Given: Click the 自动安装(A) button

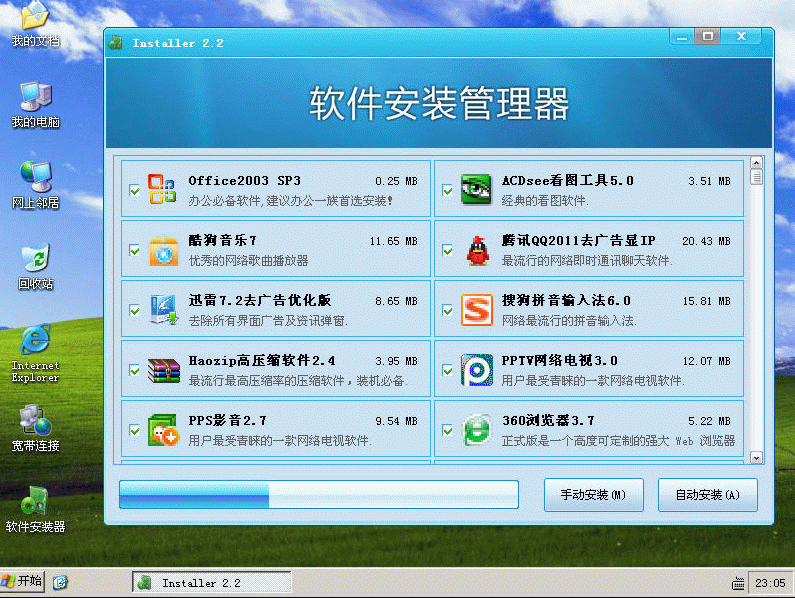Looking at the screenshot, I should click(707, 495).
